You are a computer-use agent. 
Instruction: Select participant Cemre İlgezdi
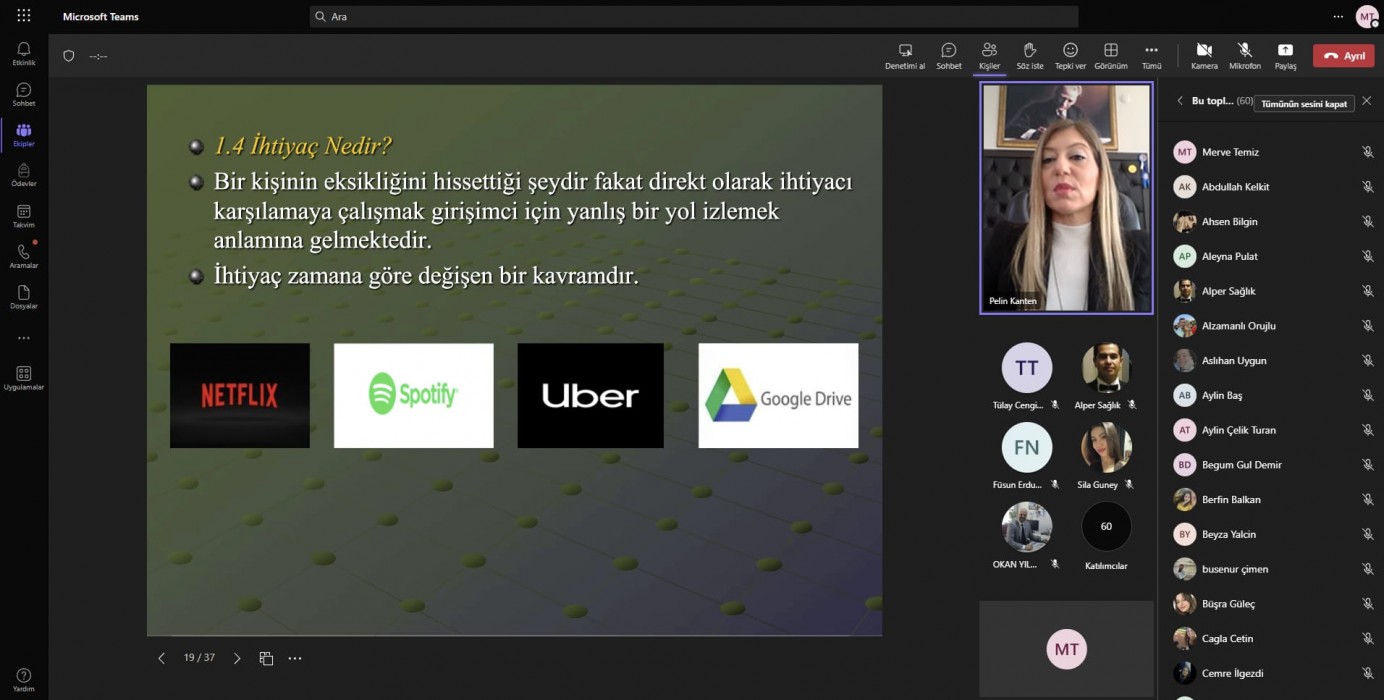[x=1271, y=674]
